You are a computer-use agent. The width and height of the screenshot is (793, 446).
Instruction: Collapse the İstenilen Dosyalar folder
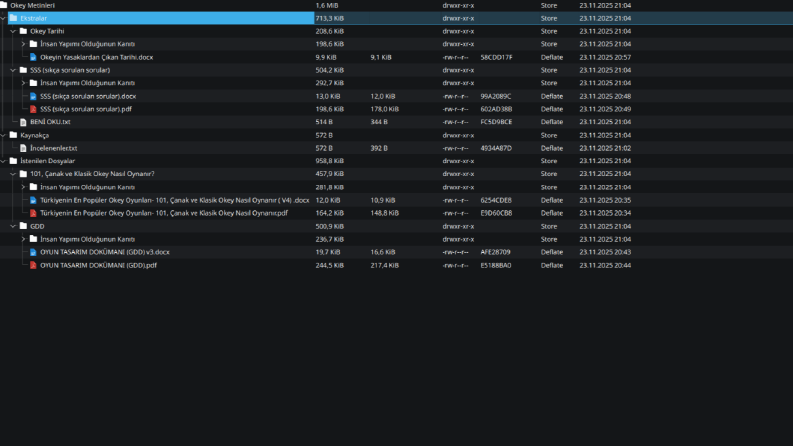(x=4, y=161)
